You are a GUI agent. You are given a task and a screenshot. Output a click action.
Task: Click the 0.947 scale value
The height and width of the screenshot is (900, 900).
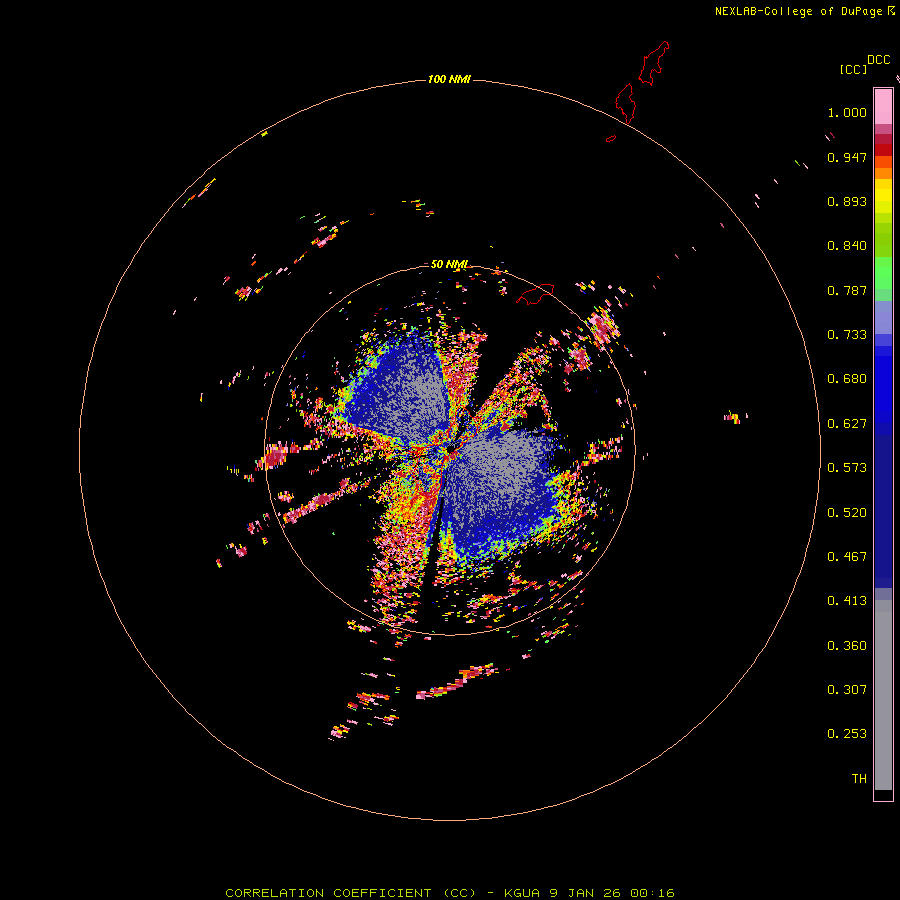(x=847, y=157)
